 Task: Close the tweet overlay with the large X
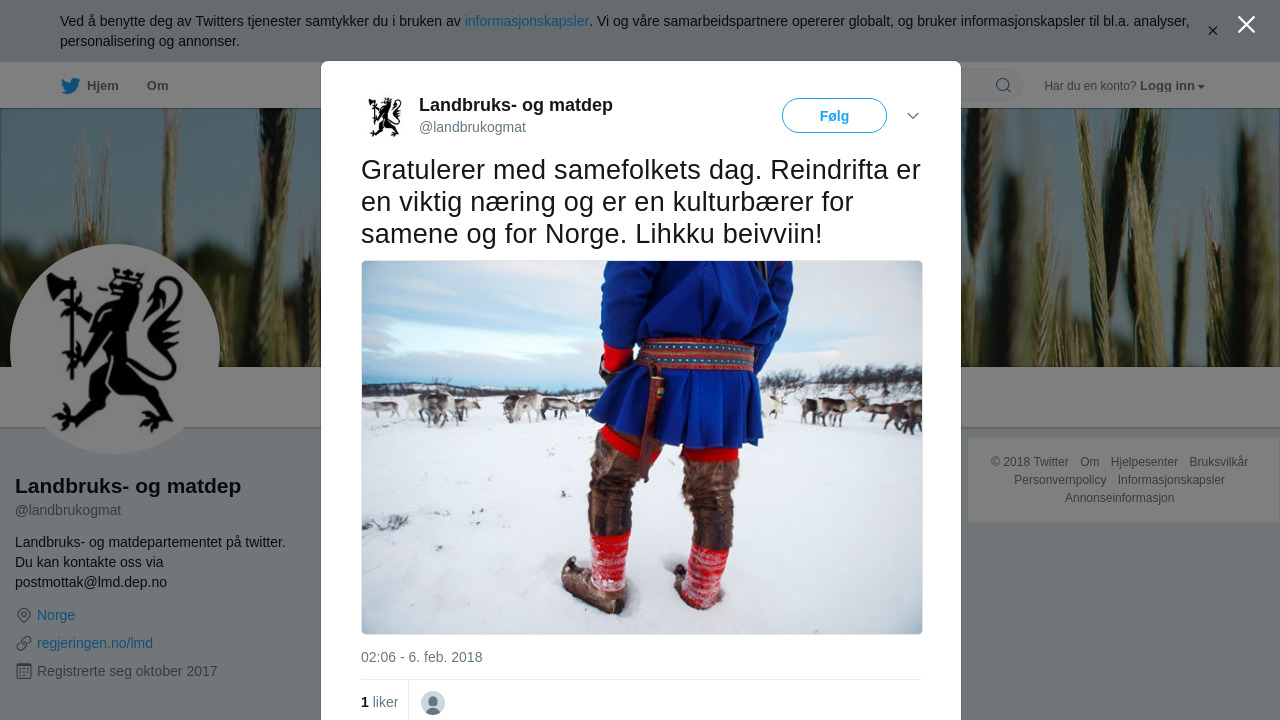coord(1246,25)
